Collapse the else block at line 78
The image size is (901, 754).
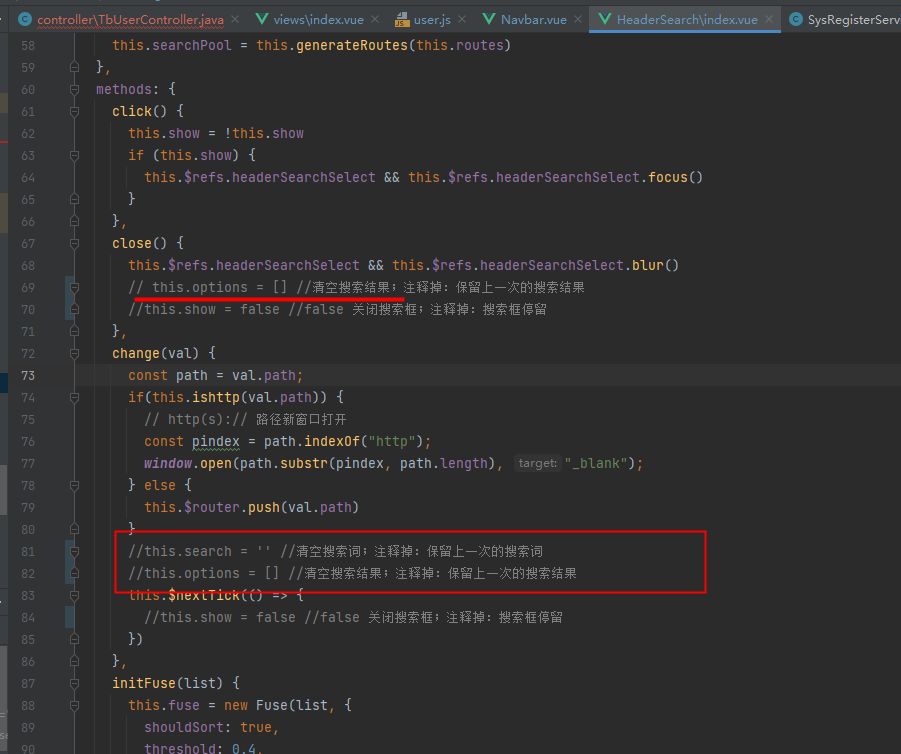click(74, 486)
